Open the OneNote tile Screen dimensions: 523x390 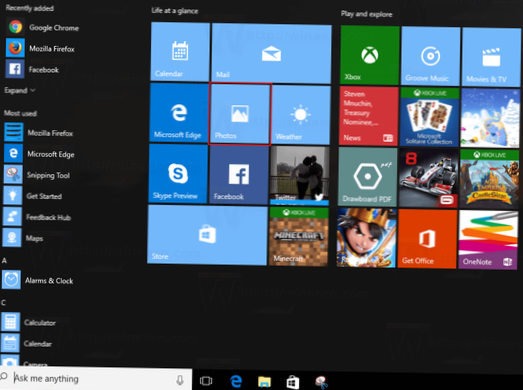[488, 240]
